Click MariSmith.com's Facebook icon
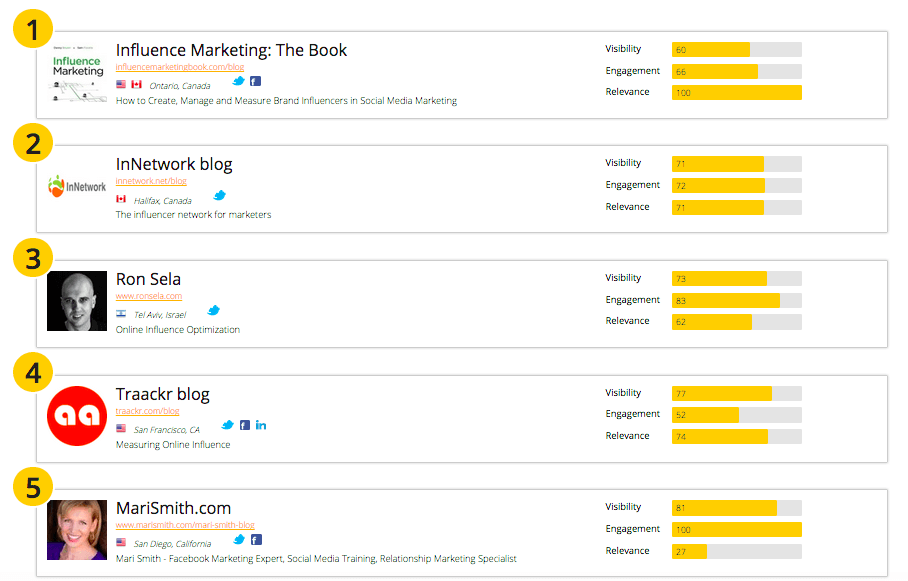This screenshot has width=908, height=581. pos(255,540)
